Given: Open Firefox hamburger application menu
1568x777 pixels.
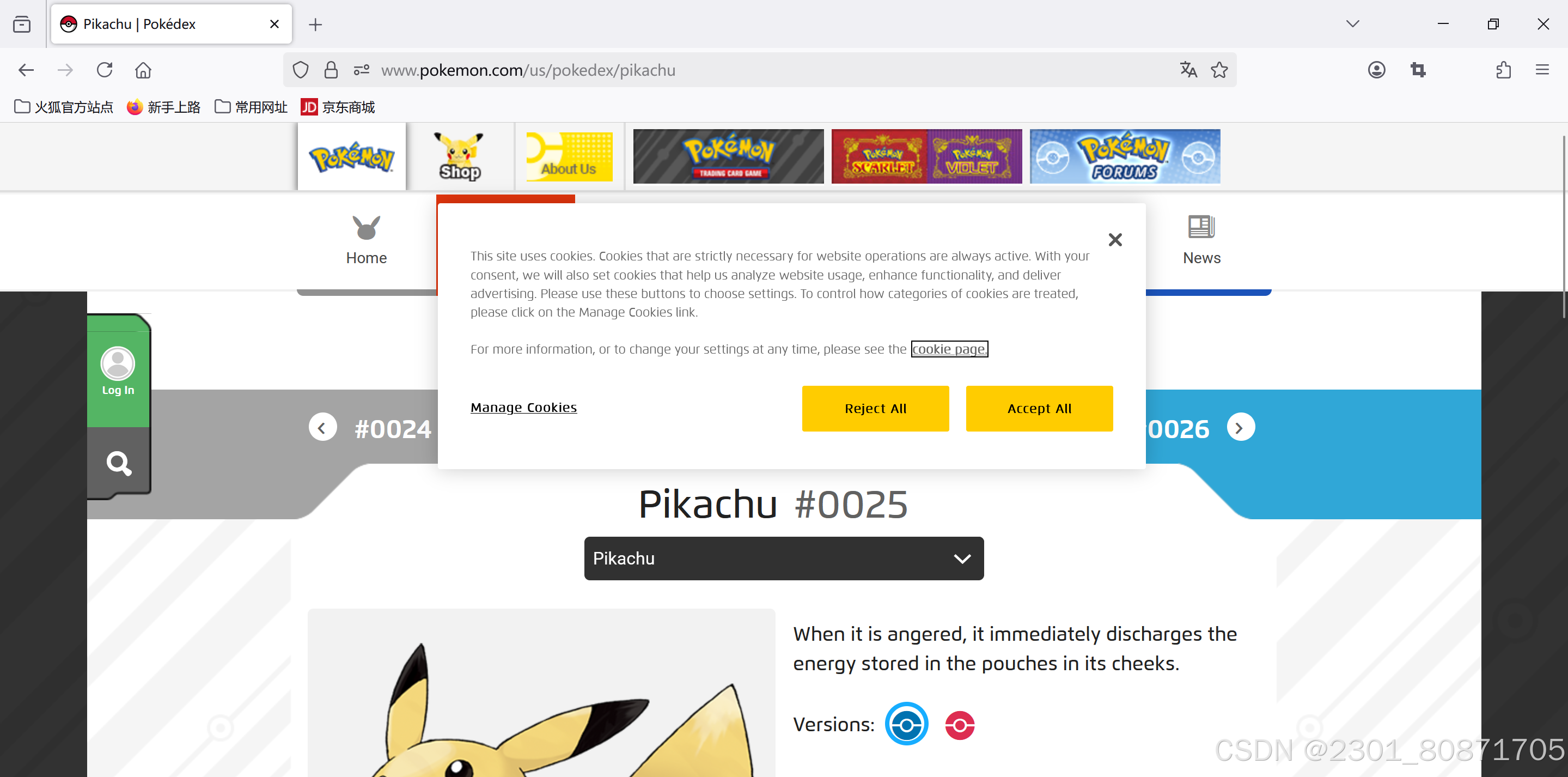Looking at the screenshot, I should tap(1542, 70).
